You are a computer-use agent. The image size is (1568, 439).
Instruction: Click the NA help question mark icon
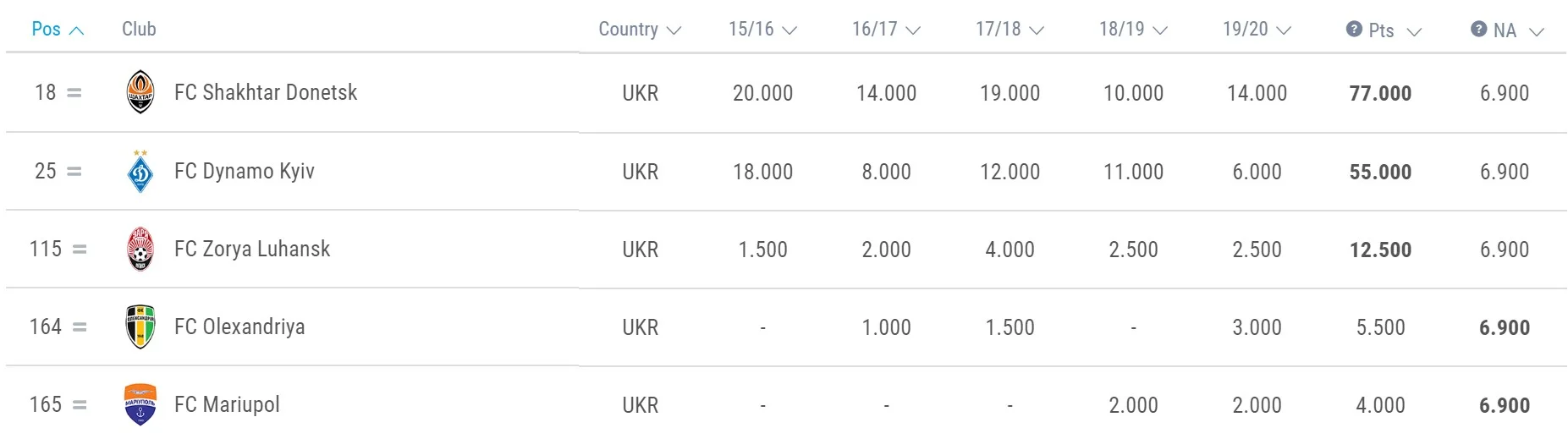[x=1478, y=29]
